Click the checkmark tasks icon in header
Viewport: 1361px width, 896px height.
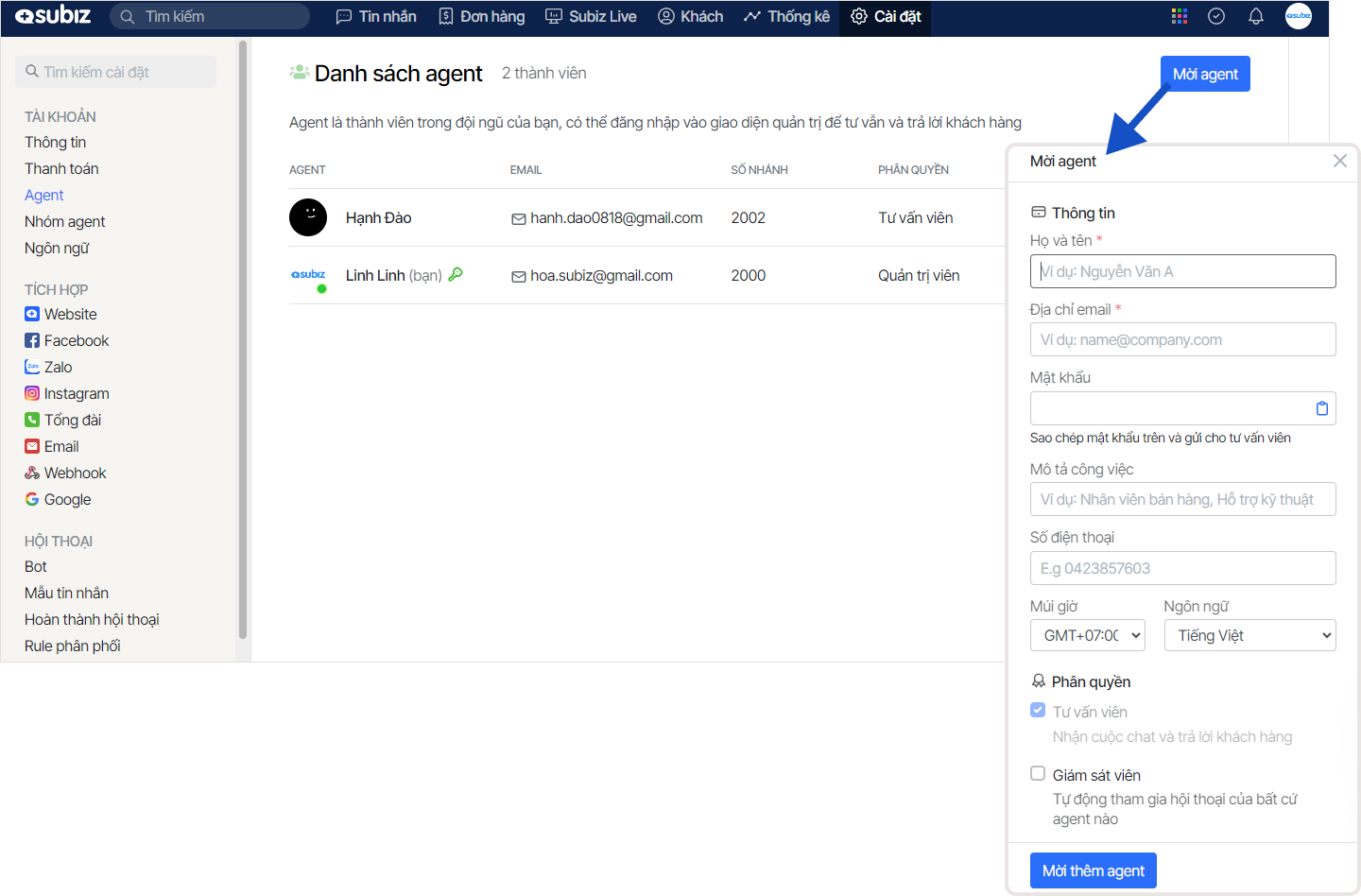pyautogui.click(x=1216, y=16)
